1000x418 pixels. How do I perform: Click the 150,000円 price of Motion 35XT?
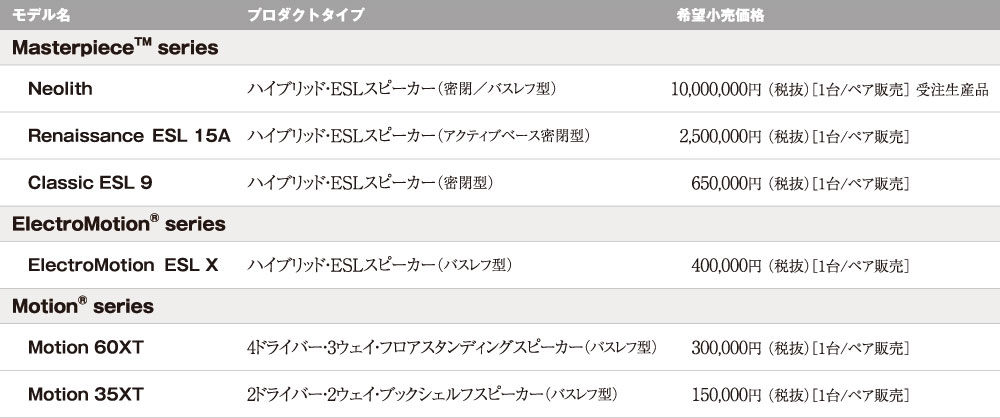point(726,395)
